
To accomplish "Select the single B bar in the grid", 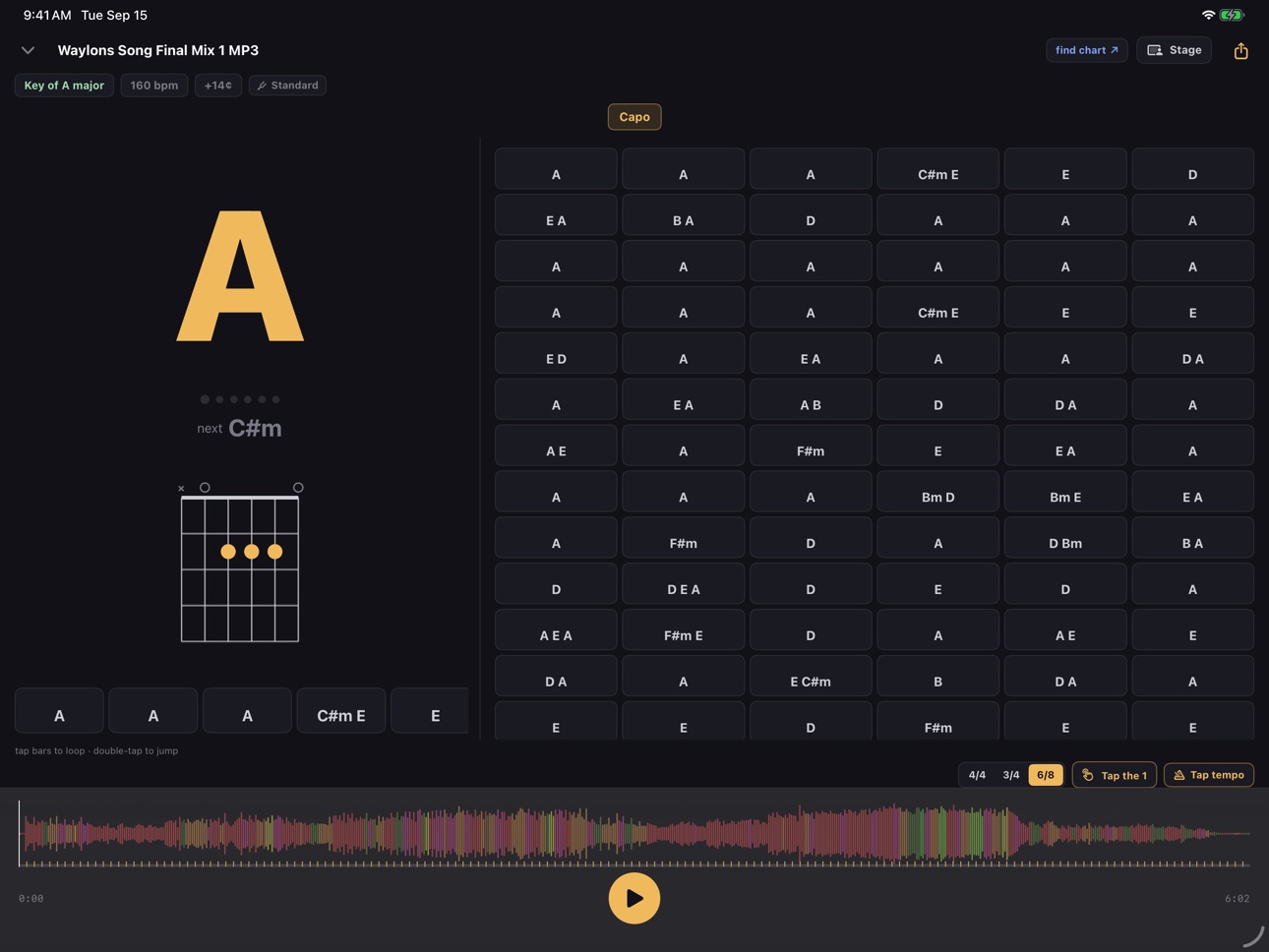I will [937, 677].
